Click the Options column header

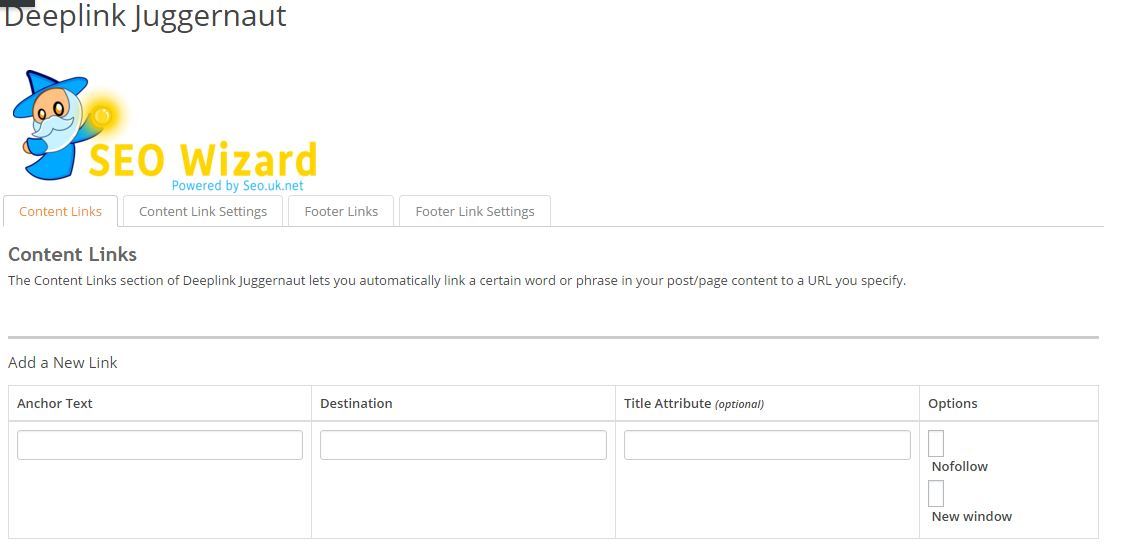[952, 403]
